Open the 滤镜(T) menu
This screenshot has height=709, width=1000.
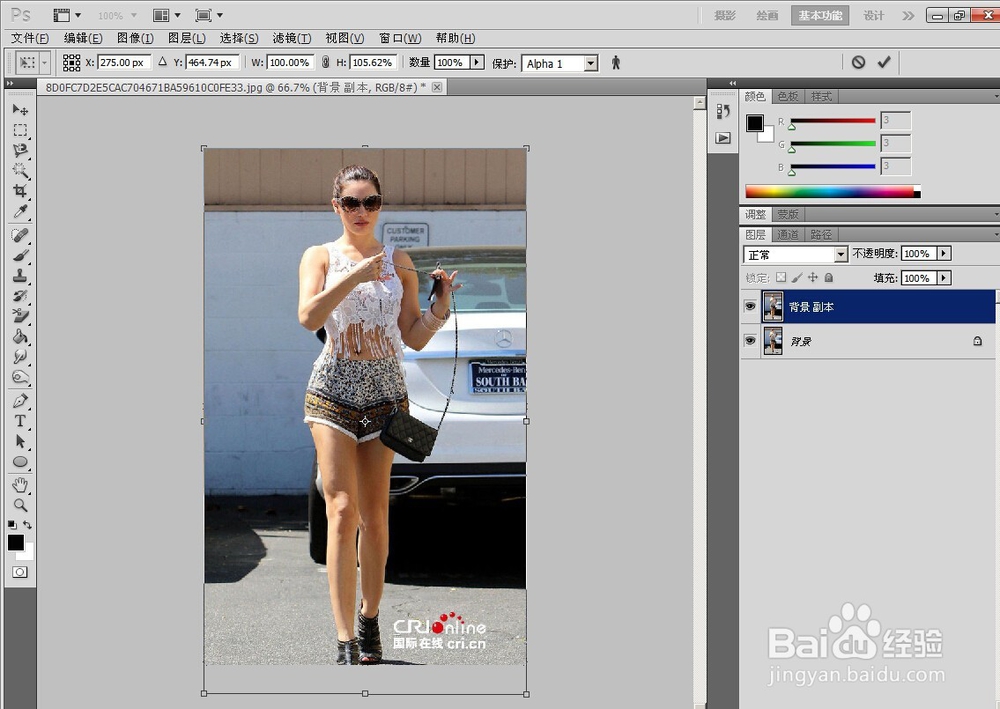(x=292, y=38)
